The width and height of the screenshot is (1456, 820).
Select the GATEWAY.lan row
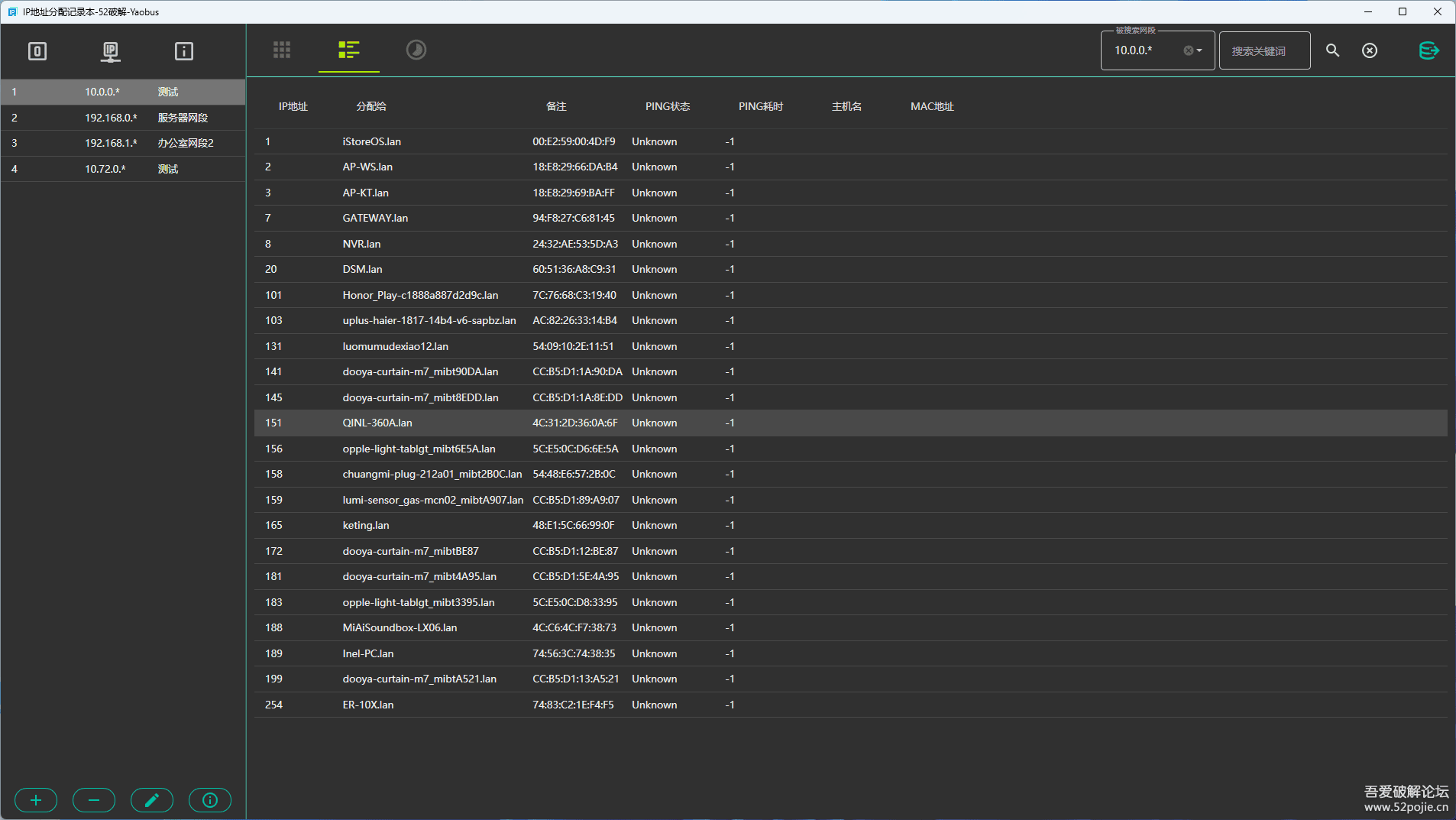click(x=375, y=219)
